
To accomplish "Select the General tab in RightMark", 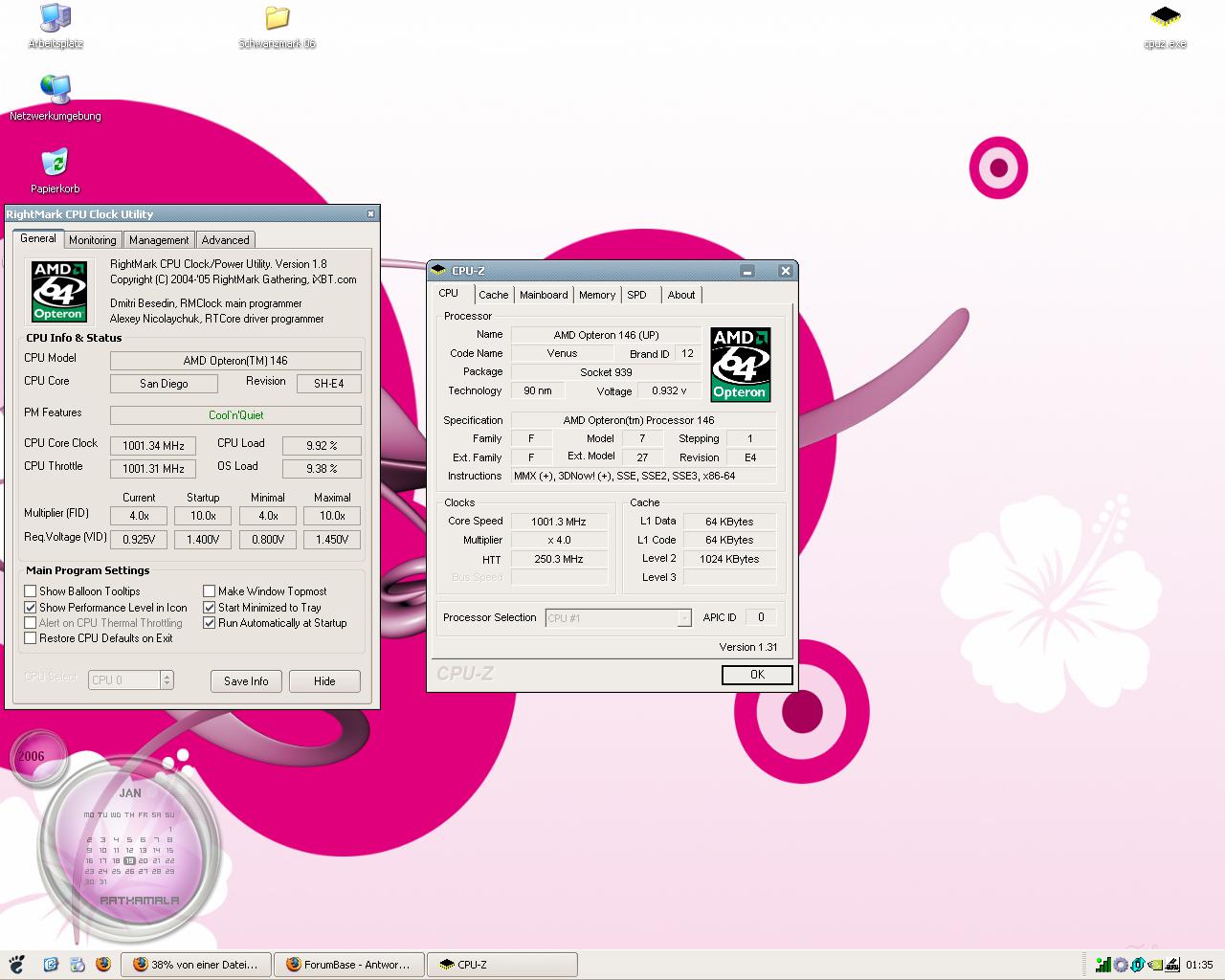I will coord(38,238).
